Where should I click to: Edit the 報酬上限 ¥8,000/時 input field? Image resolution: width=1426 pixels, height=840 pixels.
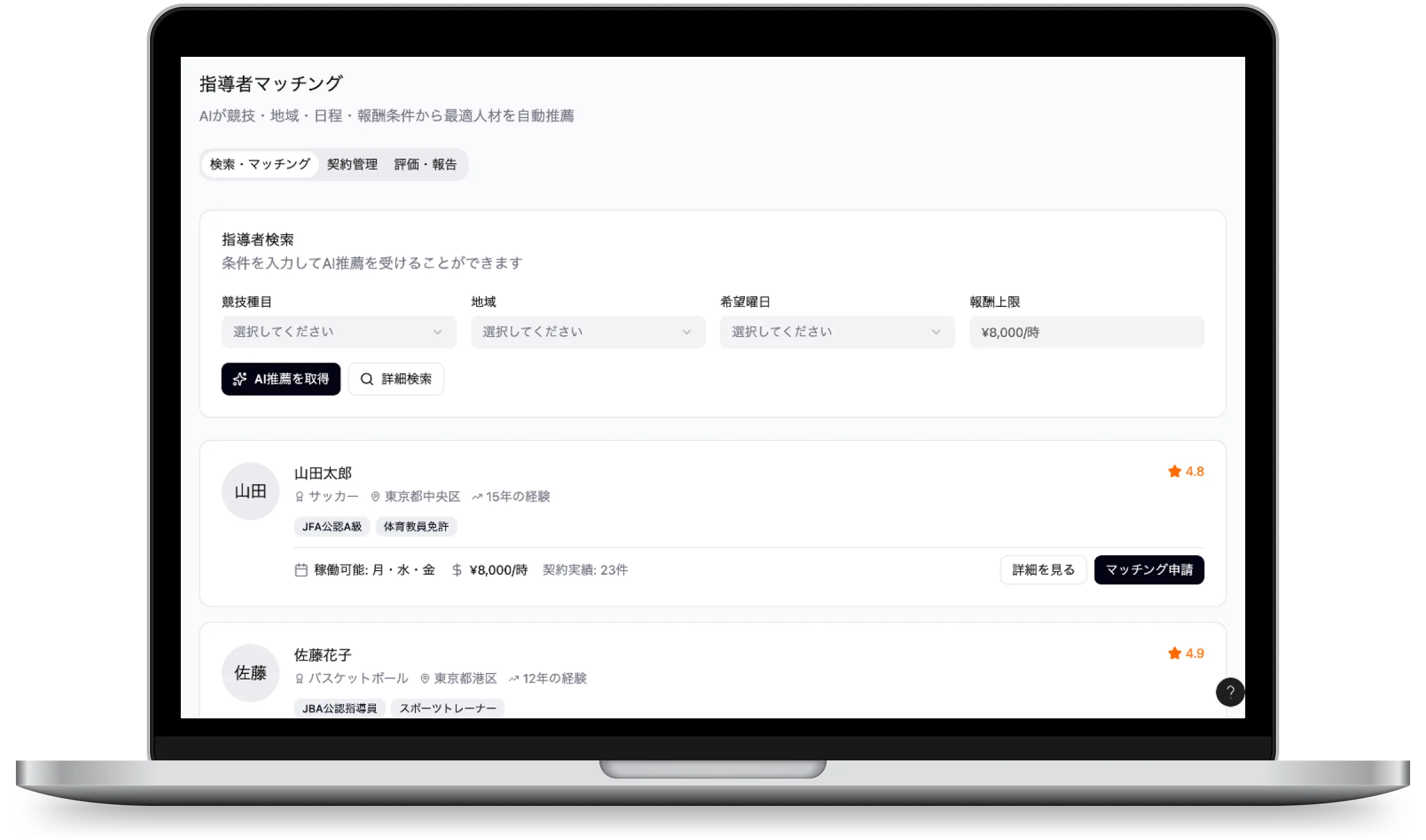pyautogui.click(x=1086, y=332)
